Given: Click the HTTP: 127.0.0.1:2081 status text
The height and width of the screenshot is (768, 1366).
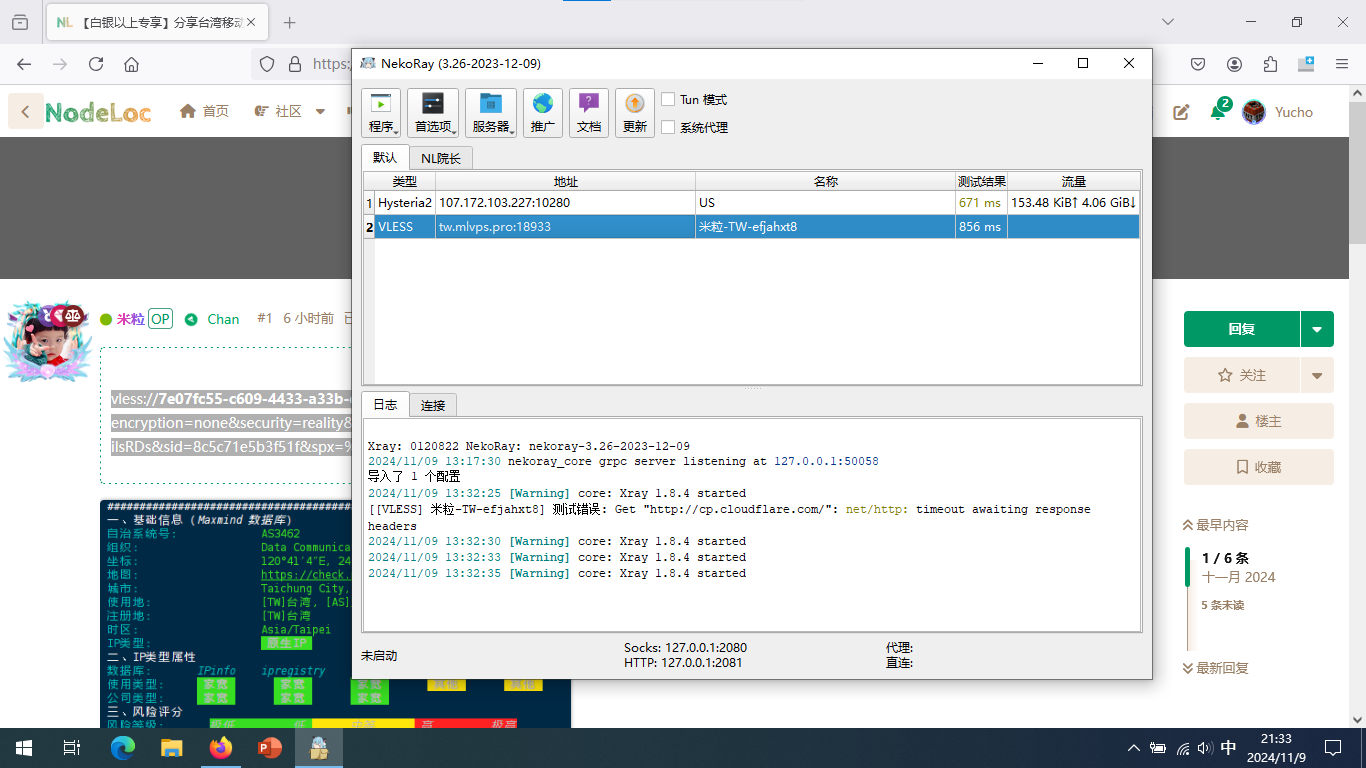Looking at the screenshot, I should pyautogui.click(x=685, y=662).
